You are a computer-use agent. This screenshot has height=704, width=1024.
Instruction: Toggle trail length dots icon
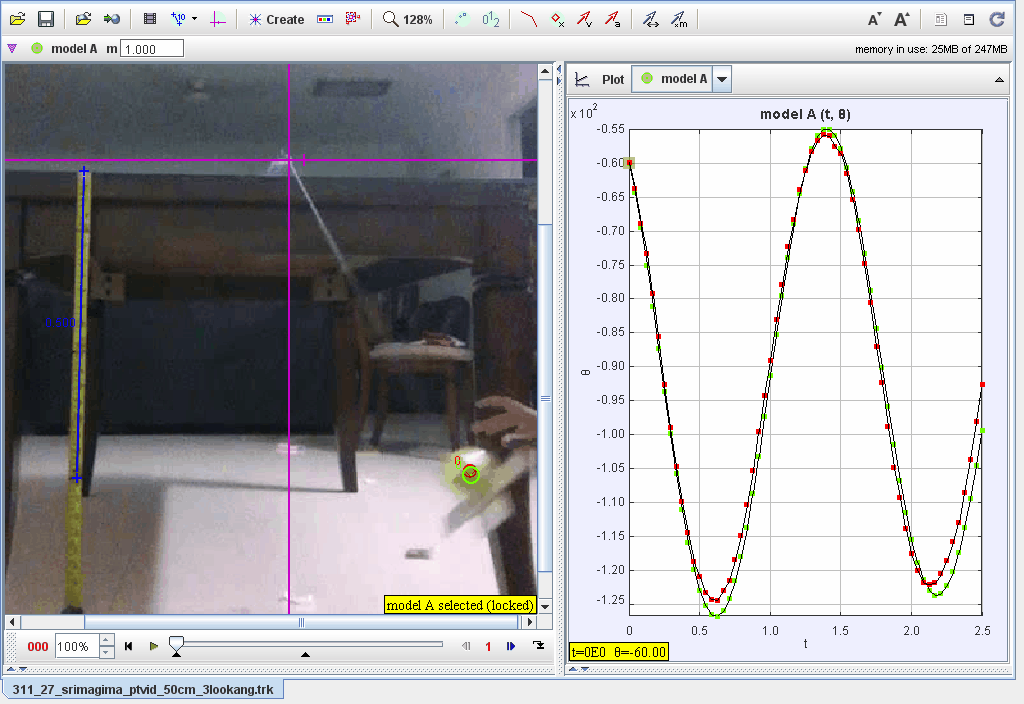[x=462, y=20]
